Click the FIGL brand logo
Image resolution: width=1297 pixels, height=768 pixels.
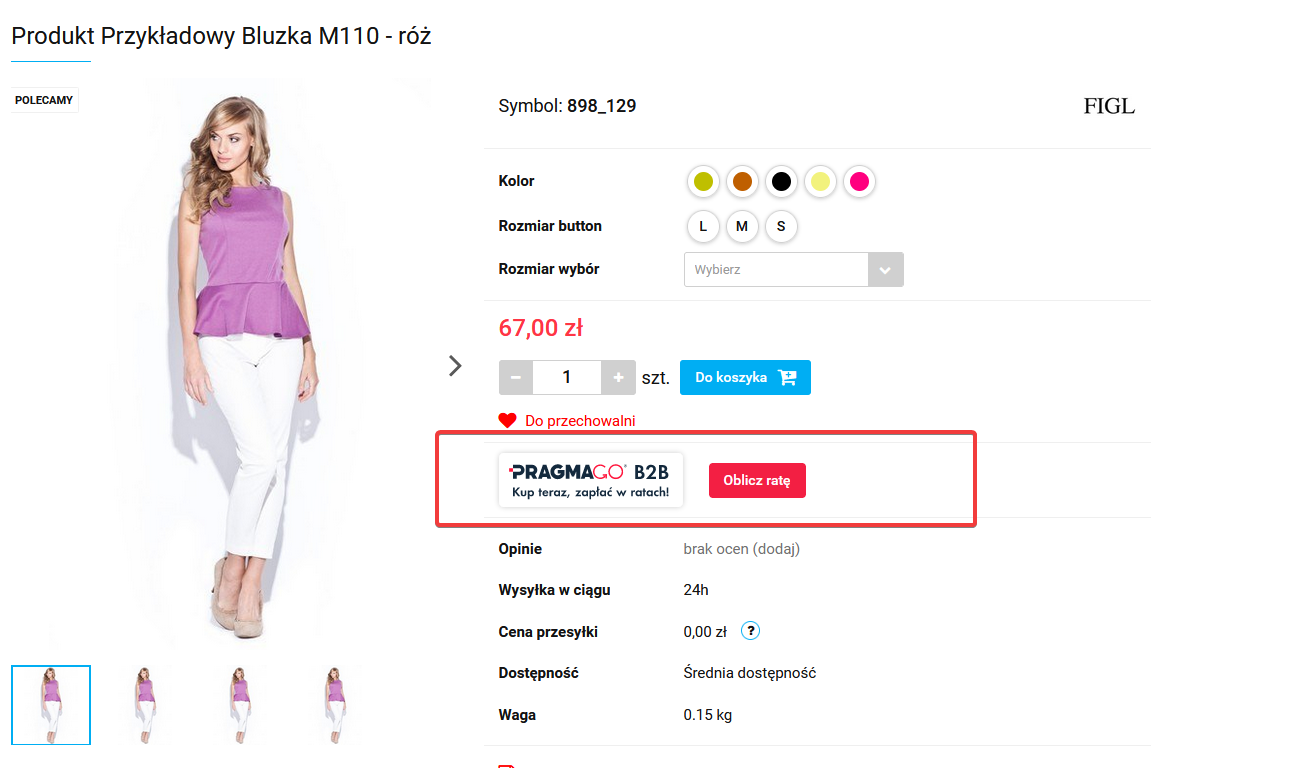(1109, 106)
